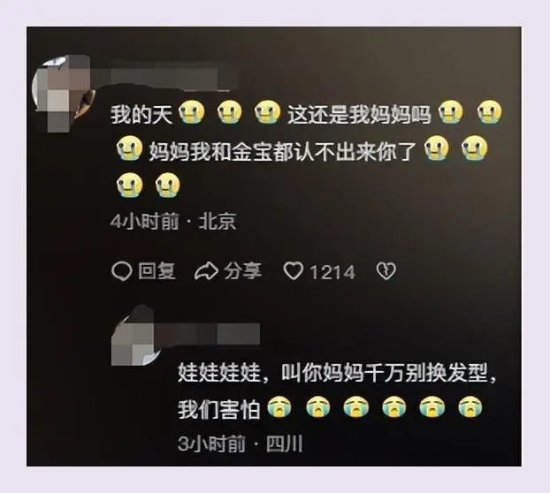The width and height of the screenshot is (550, 493).
Task: Dislike comment with broken heart icon
Action: (x=386, y=271)
